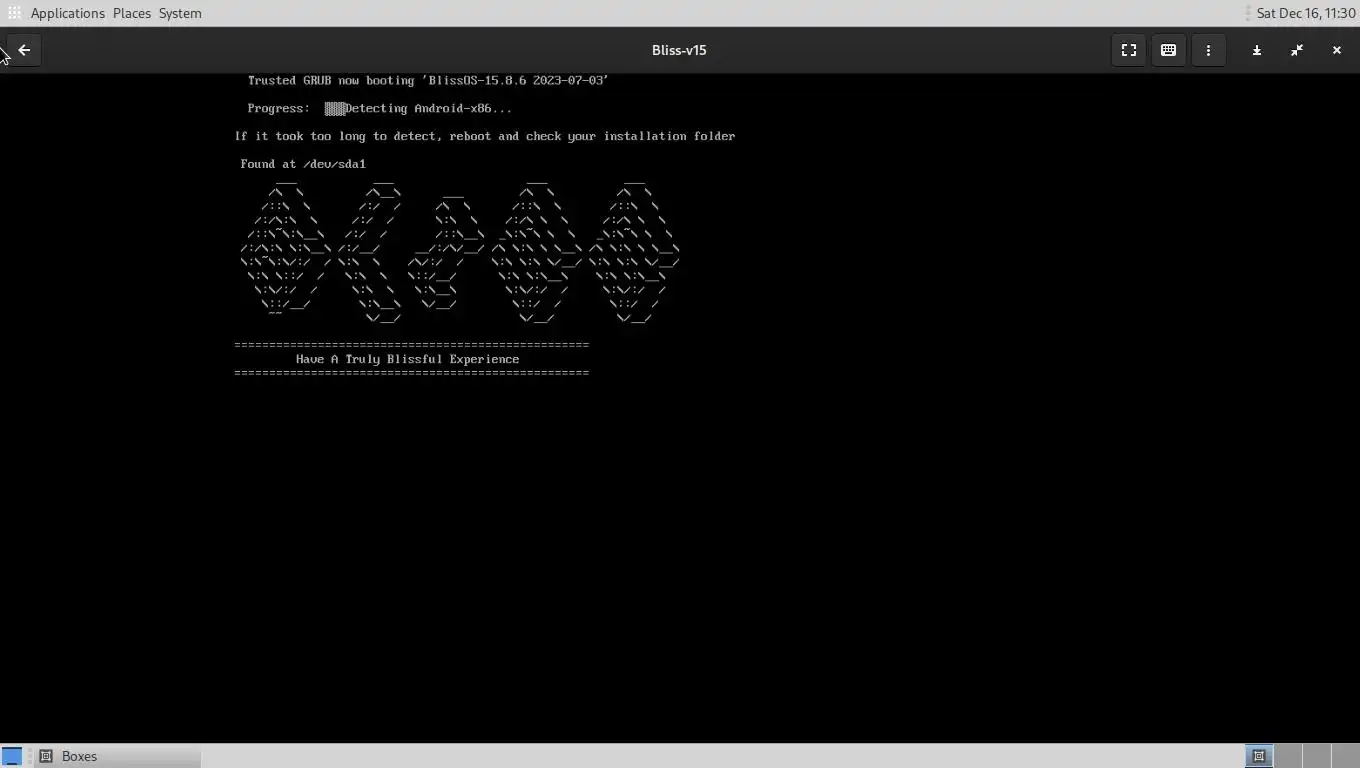Viewport: 1360px width, 768px height.
Task: Close the Bliss-v15 window
Action: click(x=1336, y=50)
